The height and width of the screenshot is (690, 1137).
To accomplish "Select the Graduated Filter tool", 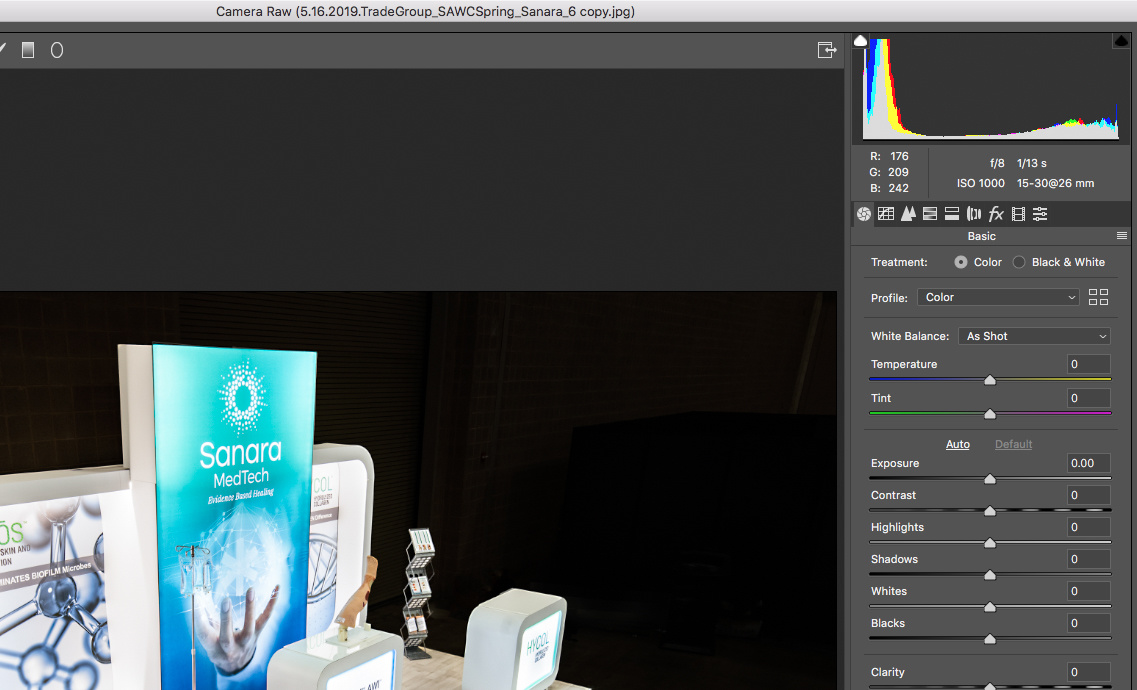I will point(28,50).
